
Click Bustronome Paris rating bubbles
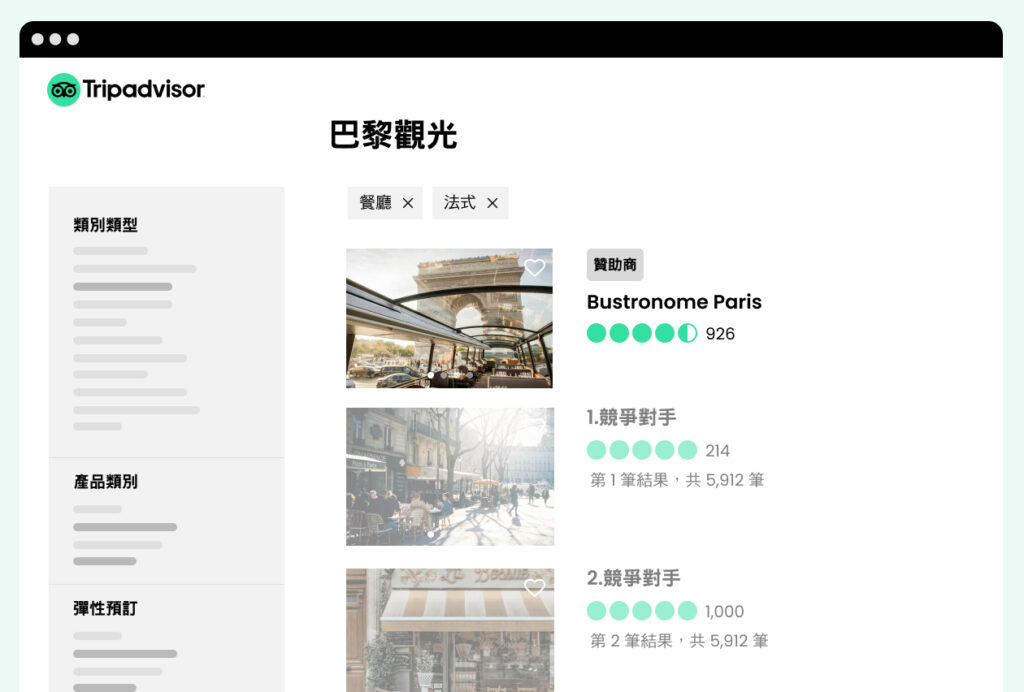[642, 333]
